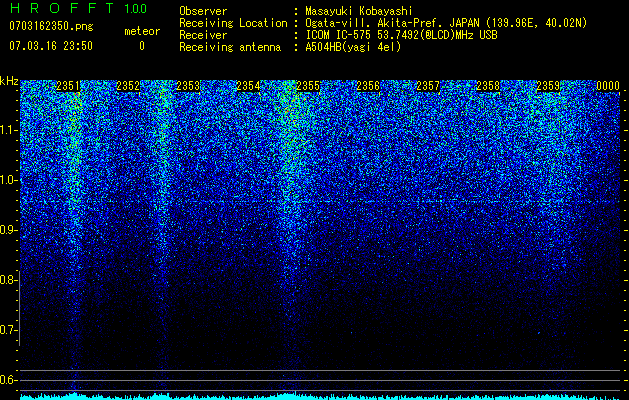Screen dimensions: 629x400
Task: Click the Receiver label
Action: (x=203, y=35)
